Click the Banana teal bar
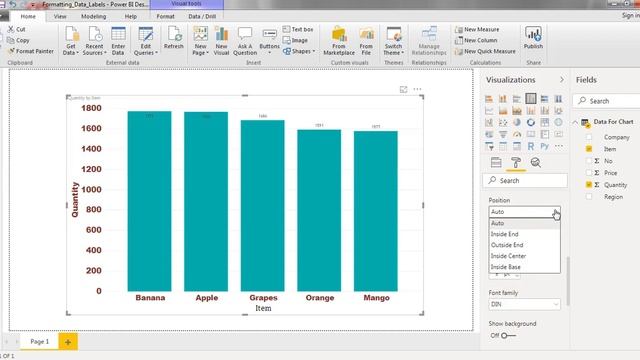Screen dimensions: 640x360 coord(149,201)
